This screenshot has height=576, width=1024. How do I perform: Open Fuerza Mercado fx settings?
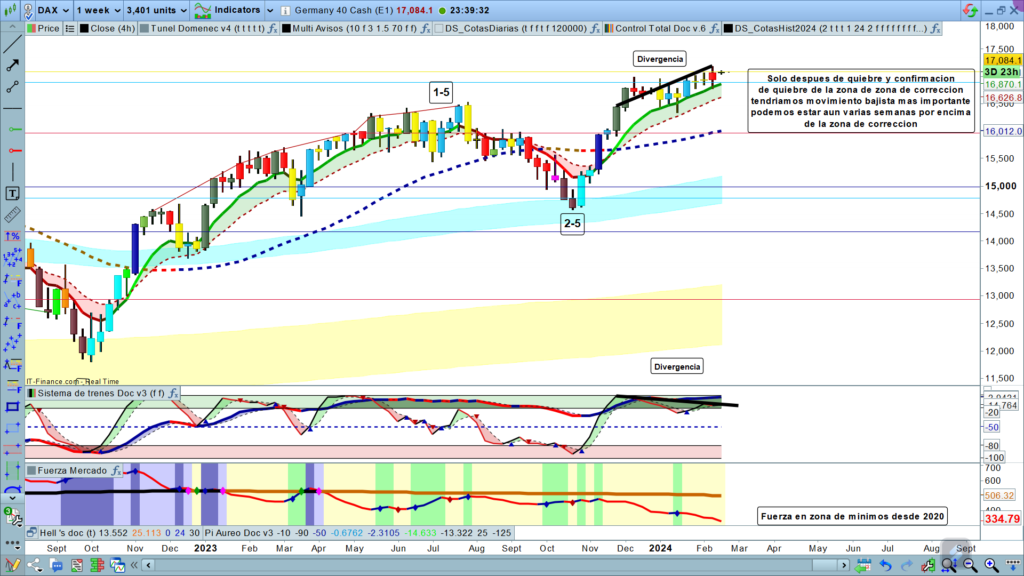(116, 470)
